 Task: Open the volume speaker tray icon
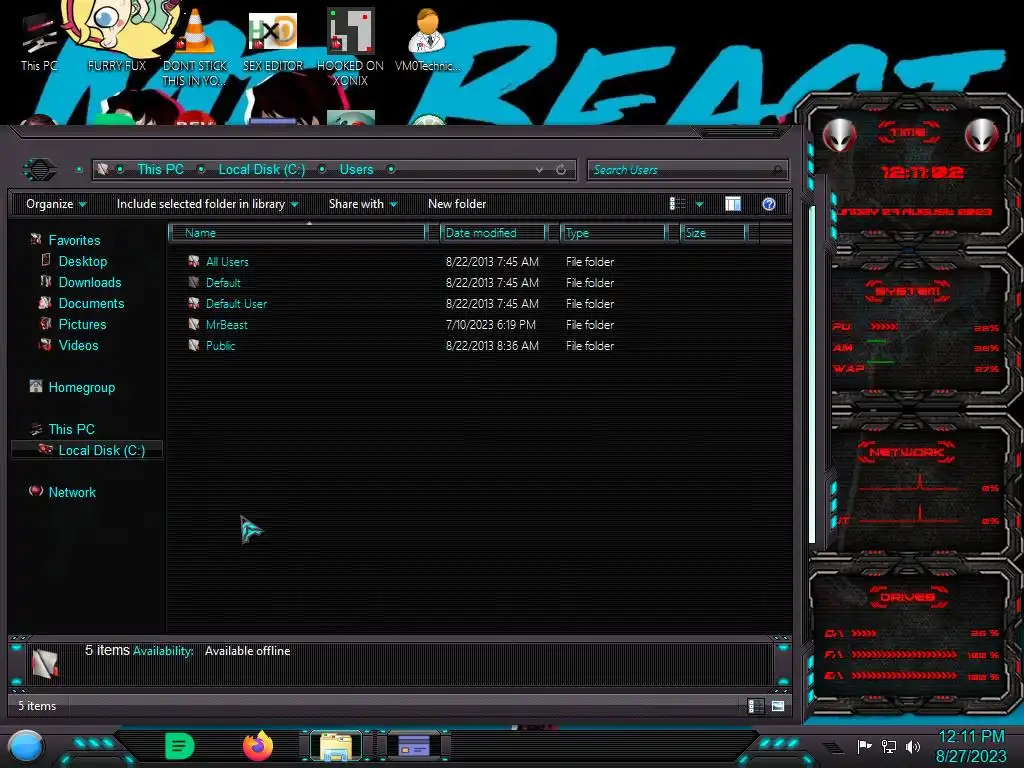tap(913, 746)
